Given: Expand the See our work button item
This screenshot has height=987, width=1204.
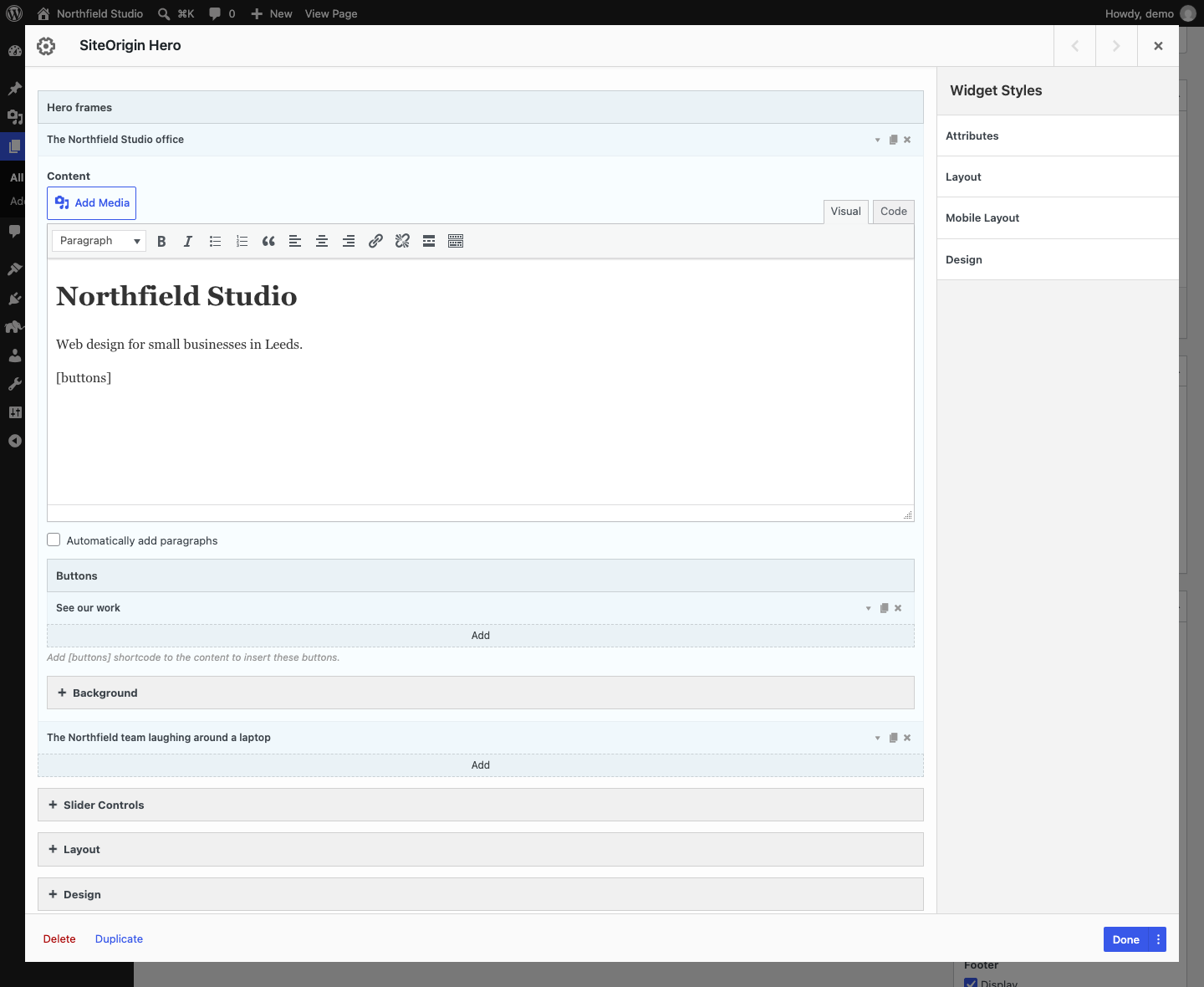Looking at the screenshot, I should (868, 608).
